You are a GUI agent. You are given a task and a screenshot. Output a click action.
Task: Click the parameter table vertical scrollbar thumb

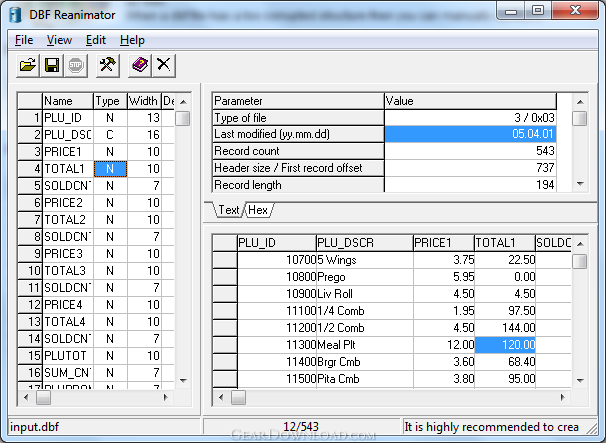click(x=579, y=118)
